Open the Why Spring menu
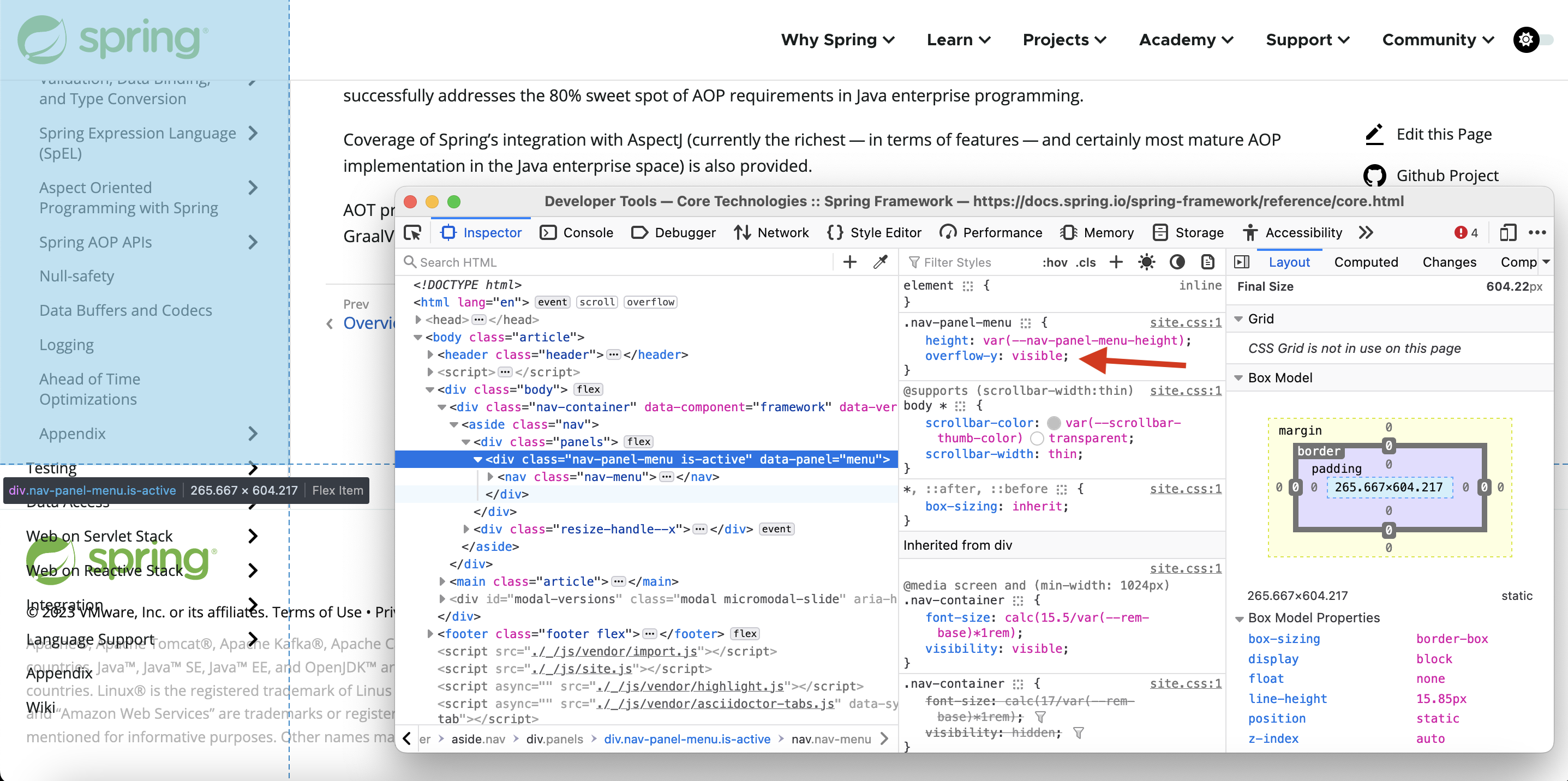This screenshot has height=781, width=1568. tap(837, 40)
